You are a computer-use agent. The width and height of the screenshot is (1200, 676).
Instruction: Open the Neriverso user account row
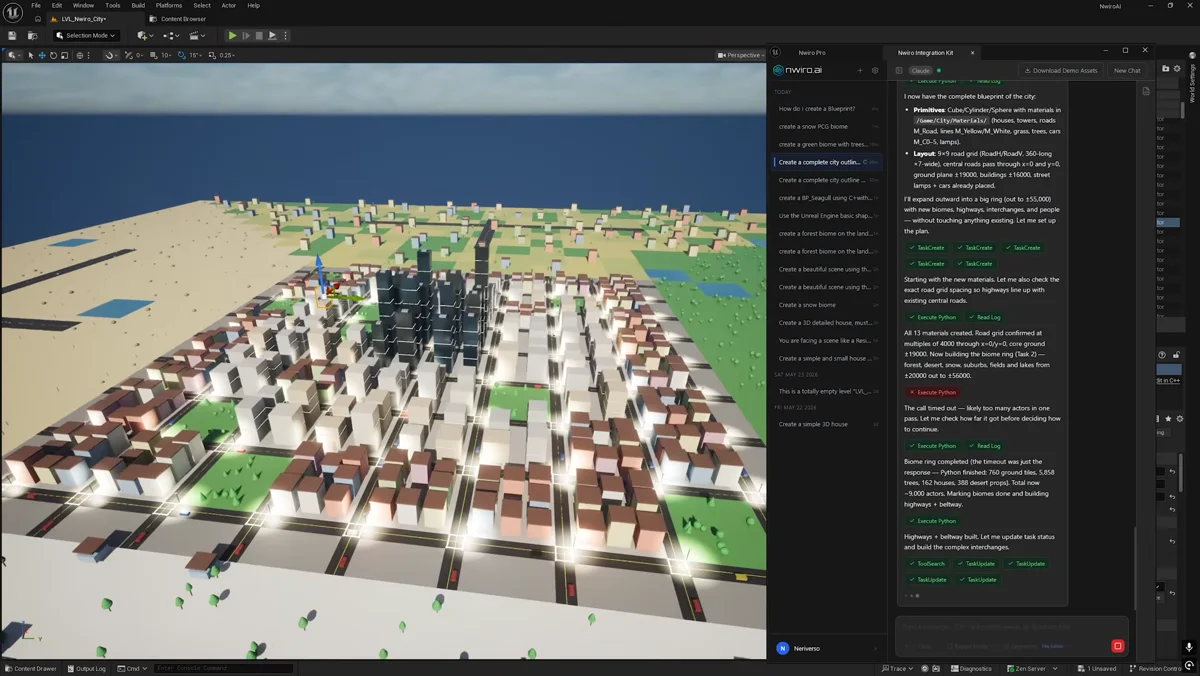(x=825, y=648)
